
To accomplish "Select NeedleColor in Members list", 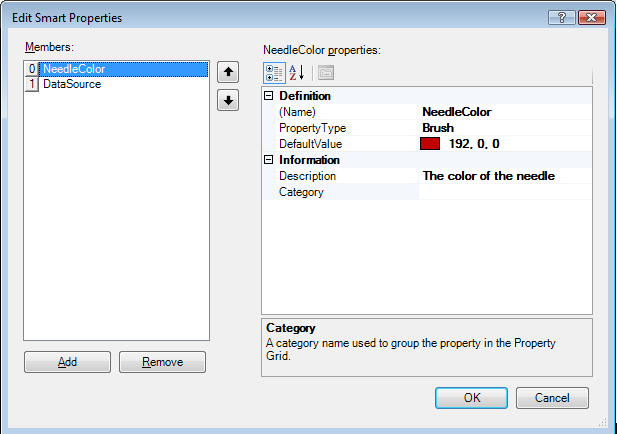I will 74,69.
